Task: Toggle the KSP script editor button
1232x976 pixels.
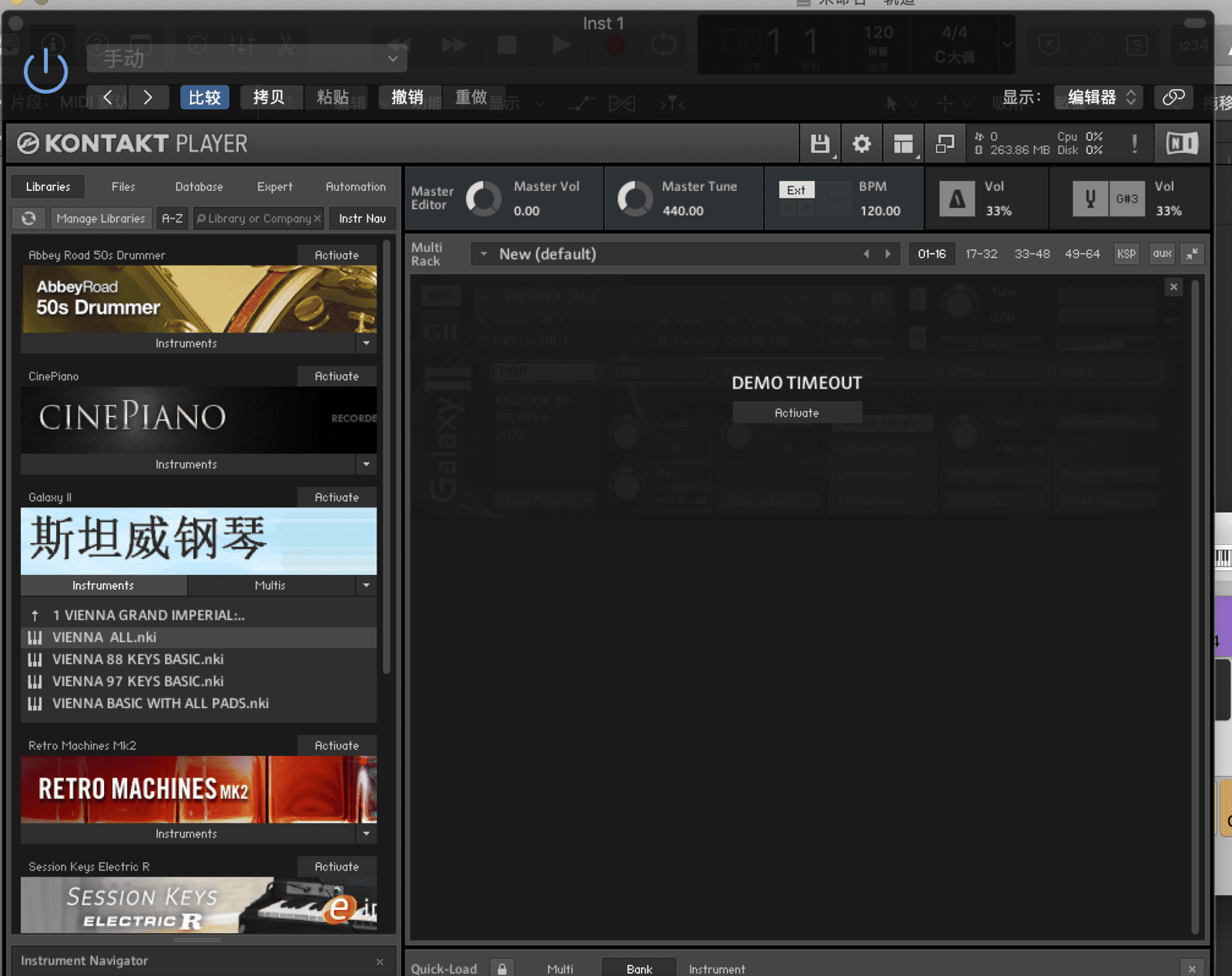Action: (x=1127, y=254)
